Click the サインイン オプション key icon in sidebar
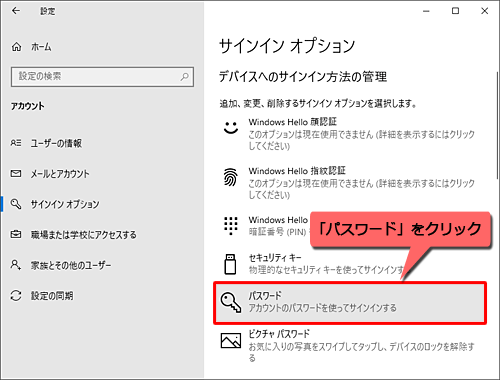The image size is (500, 380). pos(16,204)
